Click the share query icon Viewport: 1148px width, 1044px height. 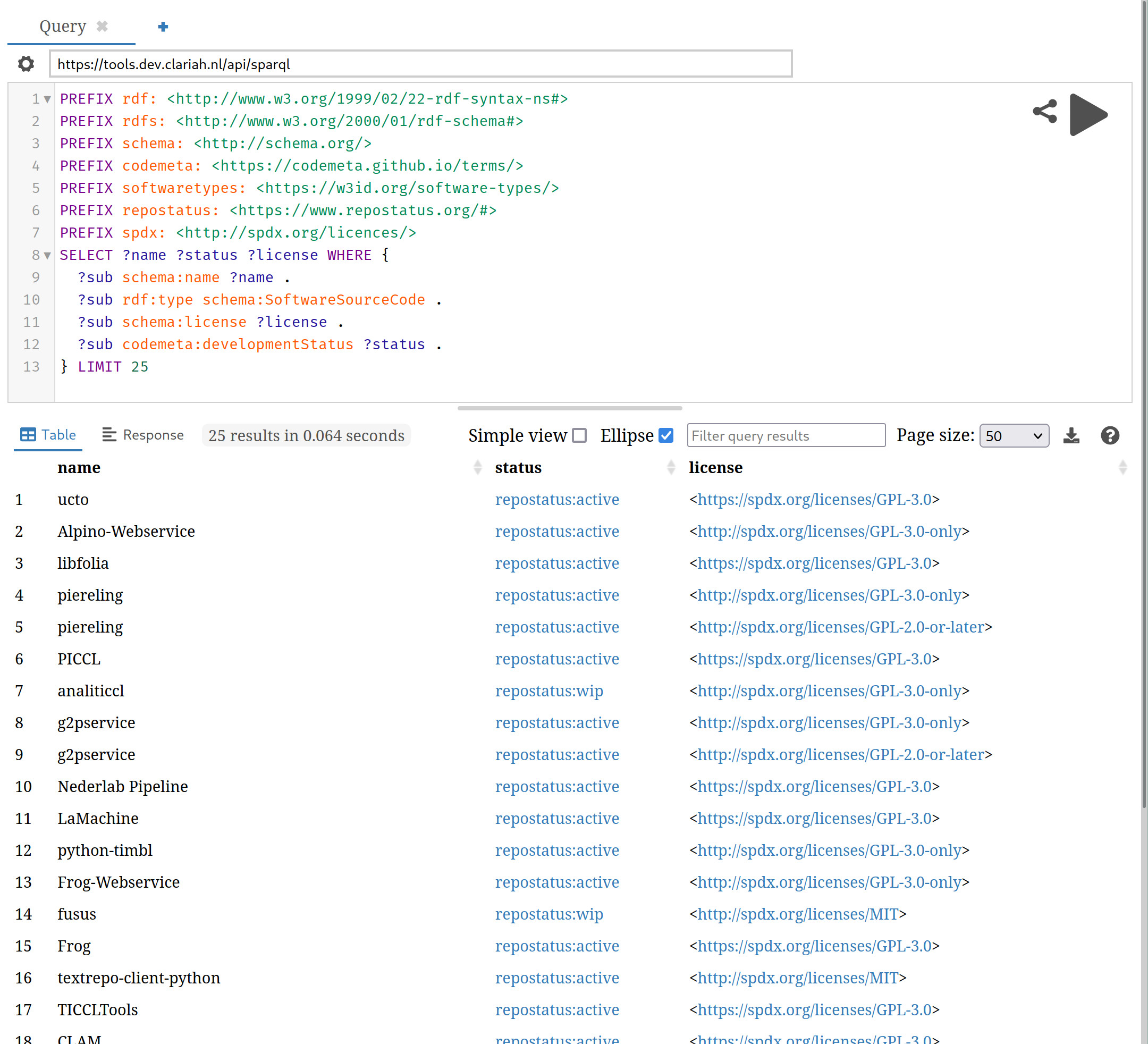click(x=1044, y=112)
